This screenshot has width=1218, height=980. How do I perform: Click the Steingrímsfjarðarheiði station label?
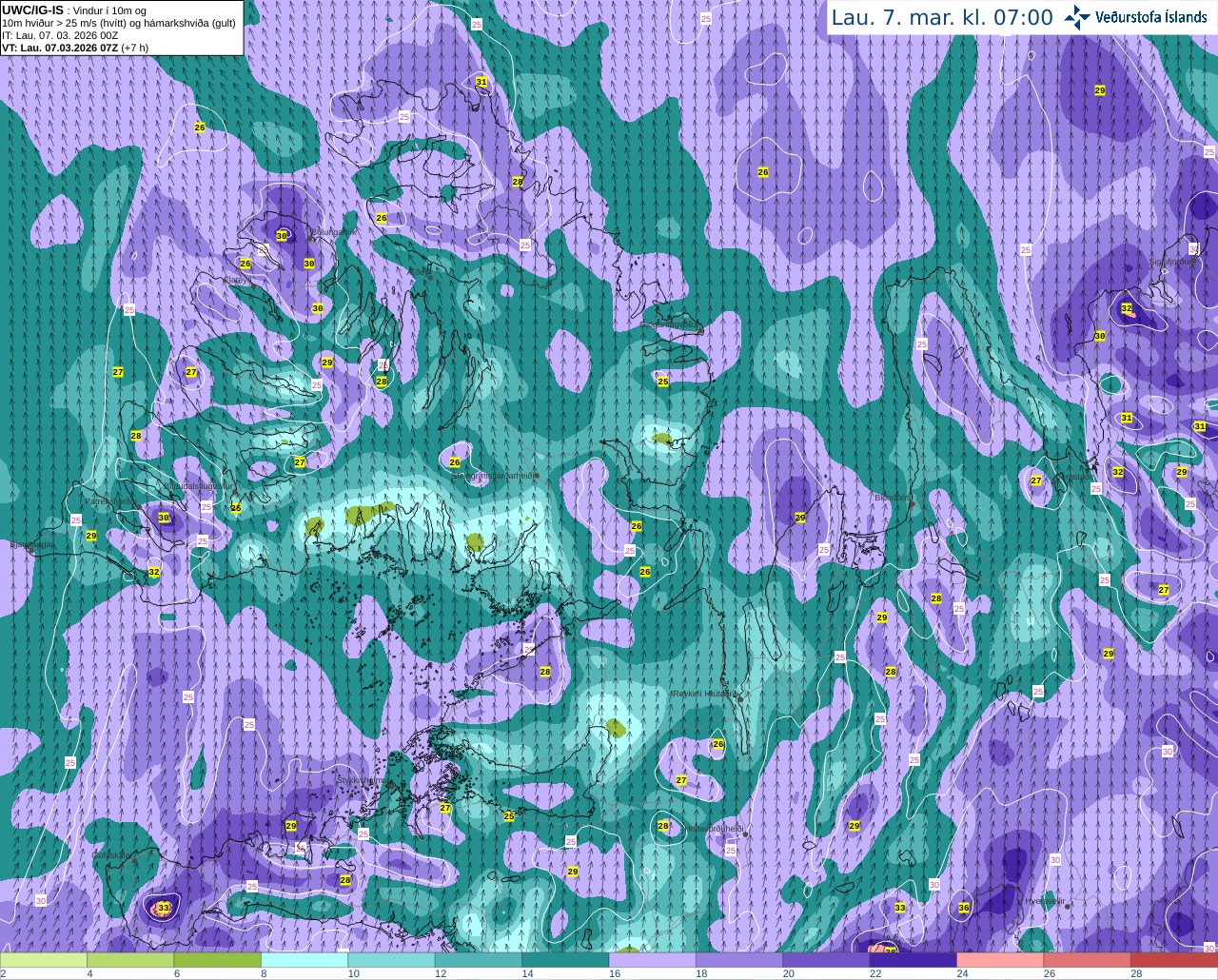click(492, 475)
